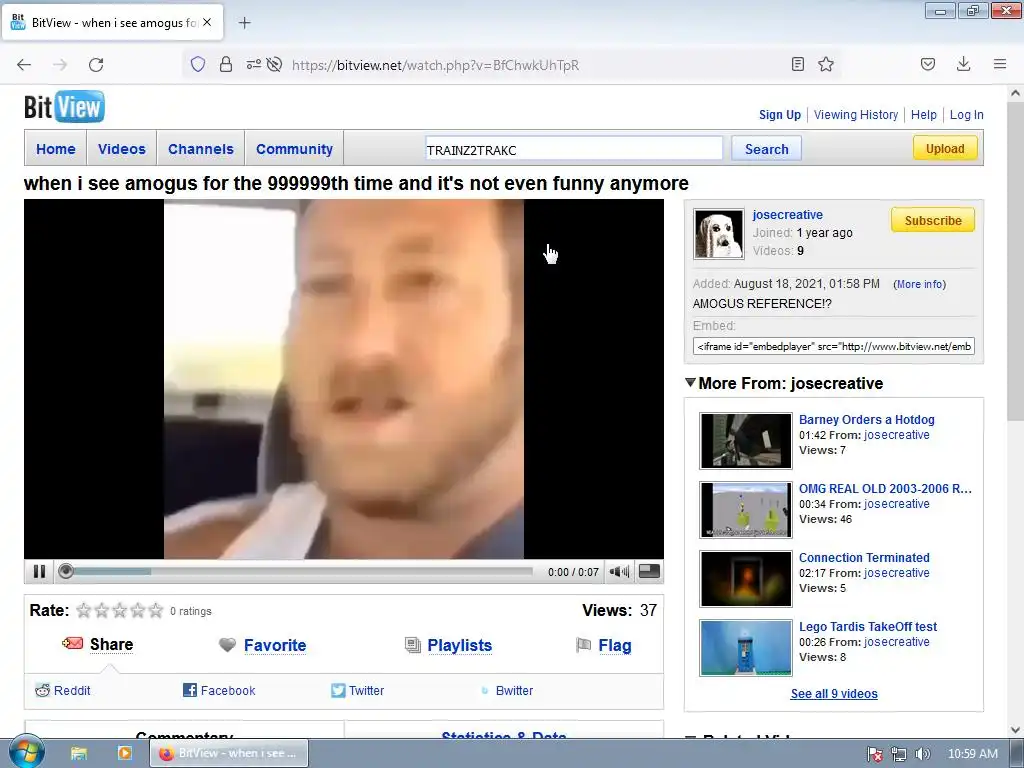Image resolution: width=1024 pixels, height=768 pixels.
Task: Mute the video player volume icon
Action: 618,572
